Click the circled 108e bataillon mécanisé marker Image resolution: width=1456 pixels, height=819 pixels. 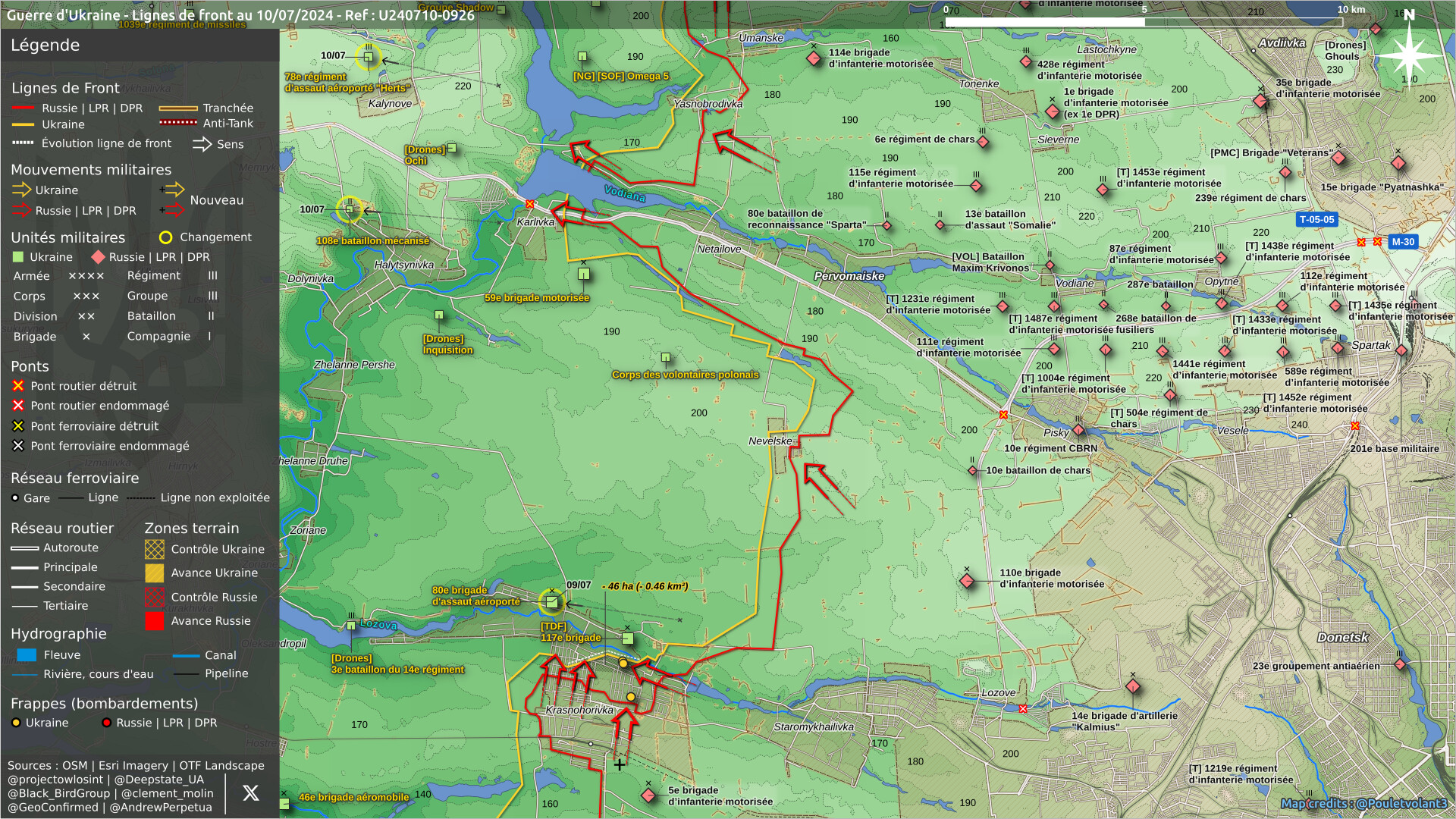350,209
